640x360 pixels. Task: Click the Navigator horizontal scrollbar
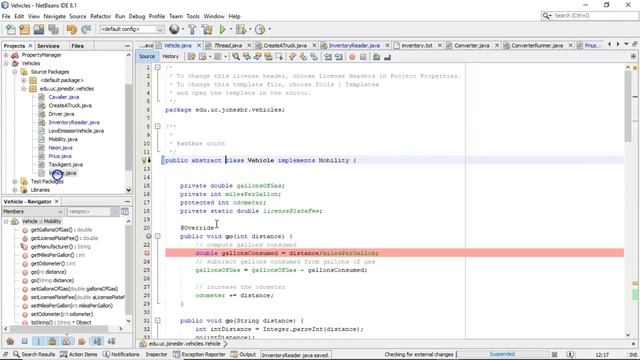[59, 329]
